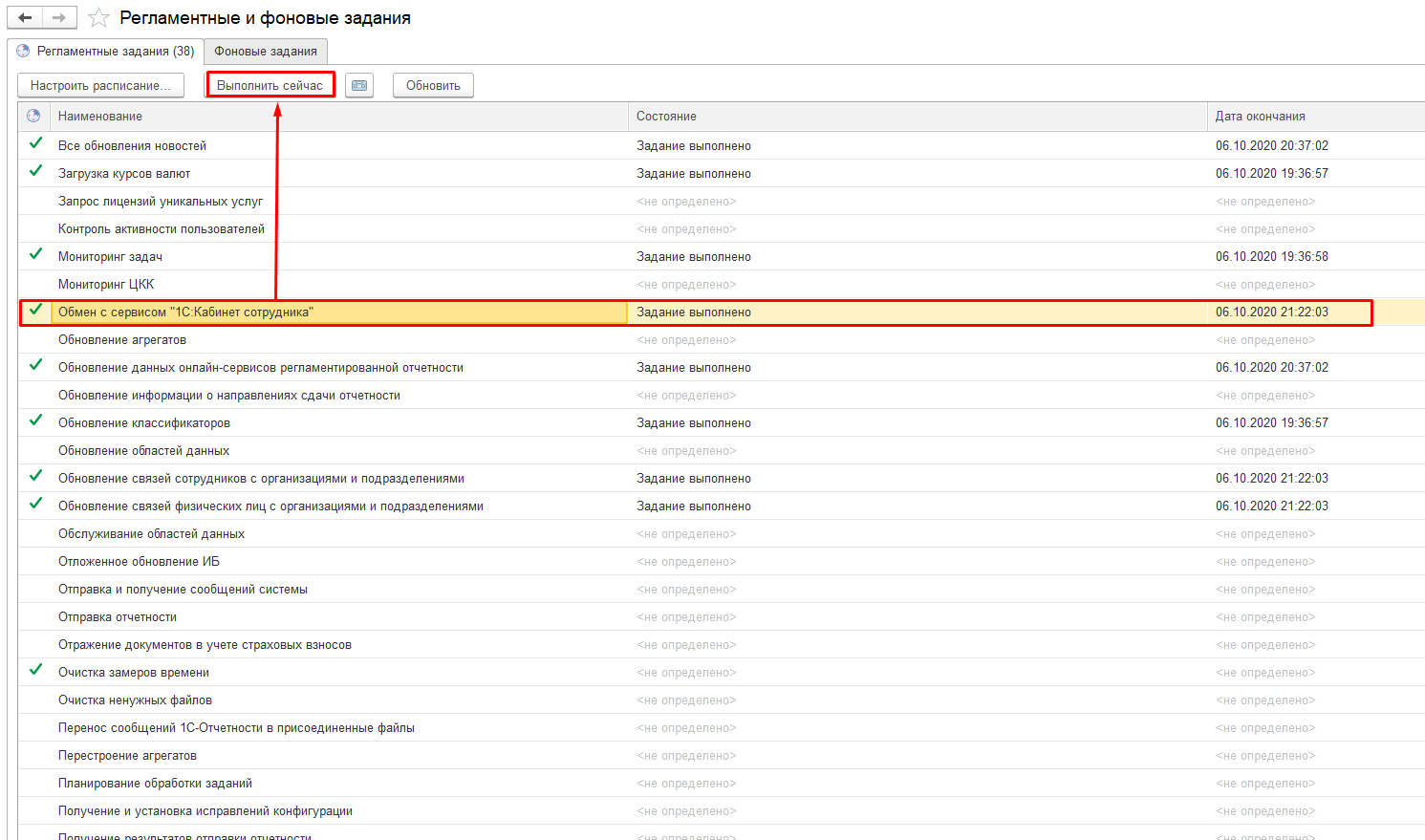Select the Регламентные задания (38) tab

pyautogui.click(x=106, y=52)
